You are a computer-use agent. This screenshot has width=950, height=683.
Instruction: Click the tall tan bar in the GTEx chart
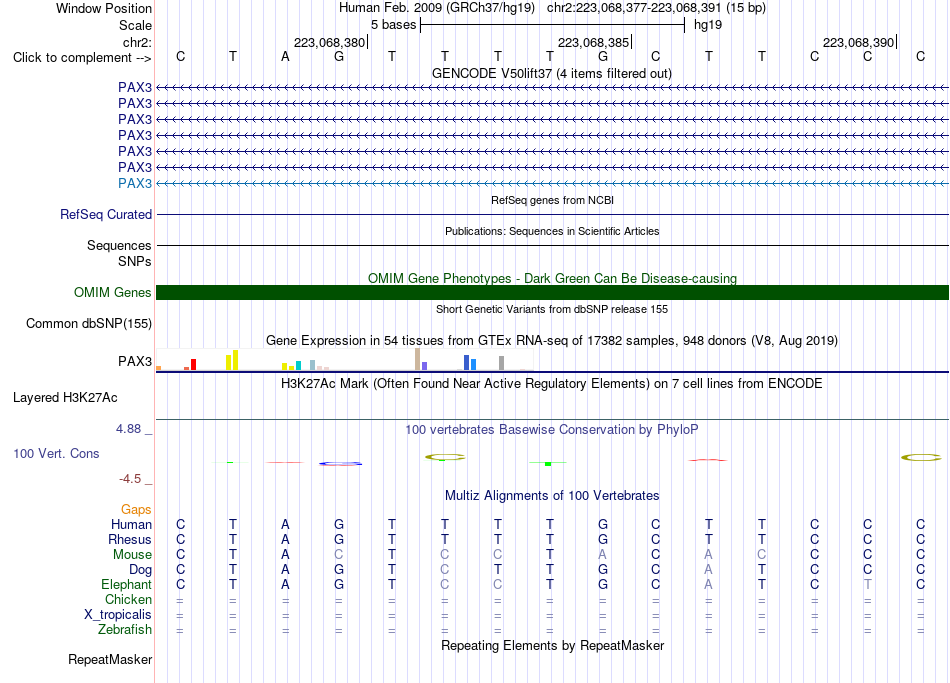click(417, 359)
